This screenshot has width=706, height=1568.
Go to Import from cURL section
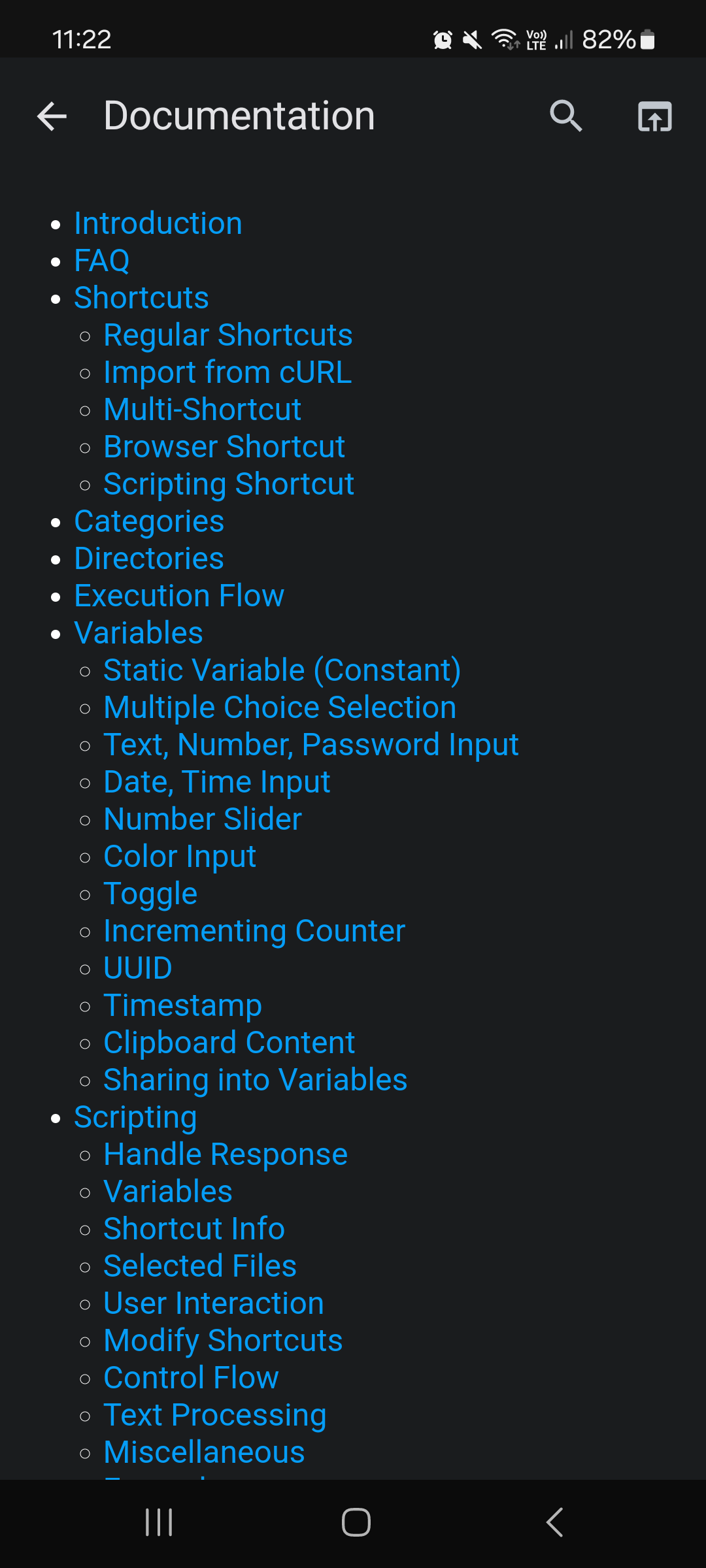[227, 372]
